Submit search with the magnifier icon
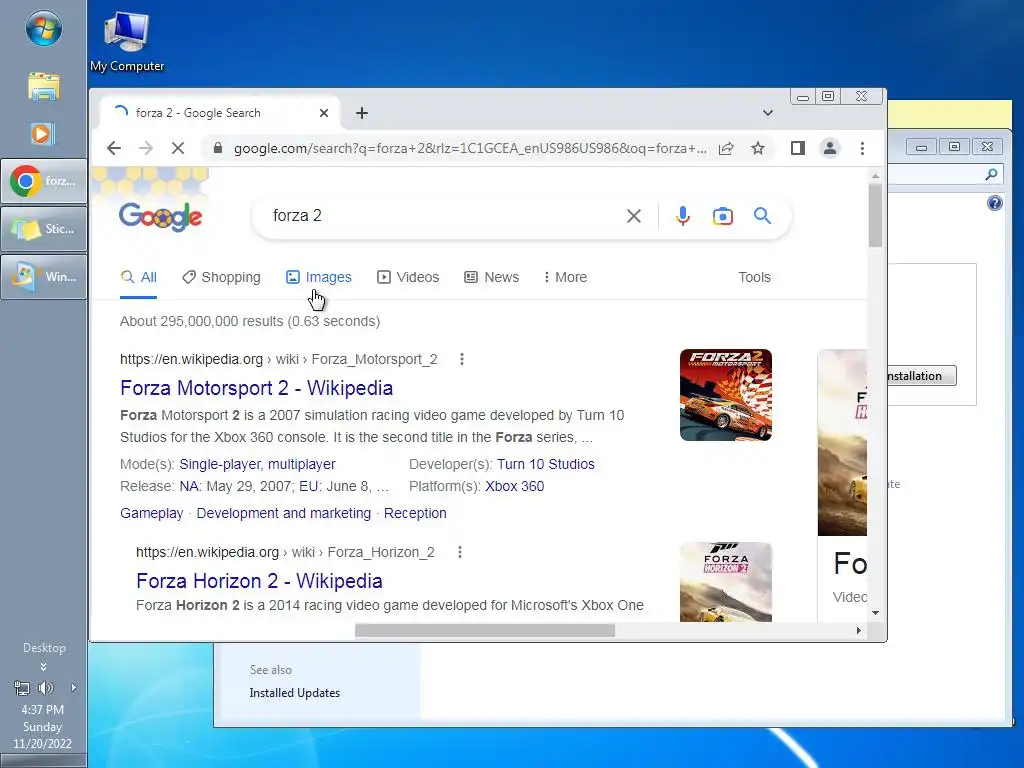The width and height of the screenshot is (1024, 768). [x=762, y=216]
